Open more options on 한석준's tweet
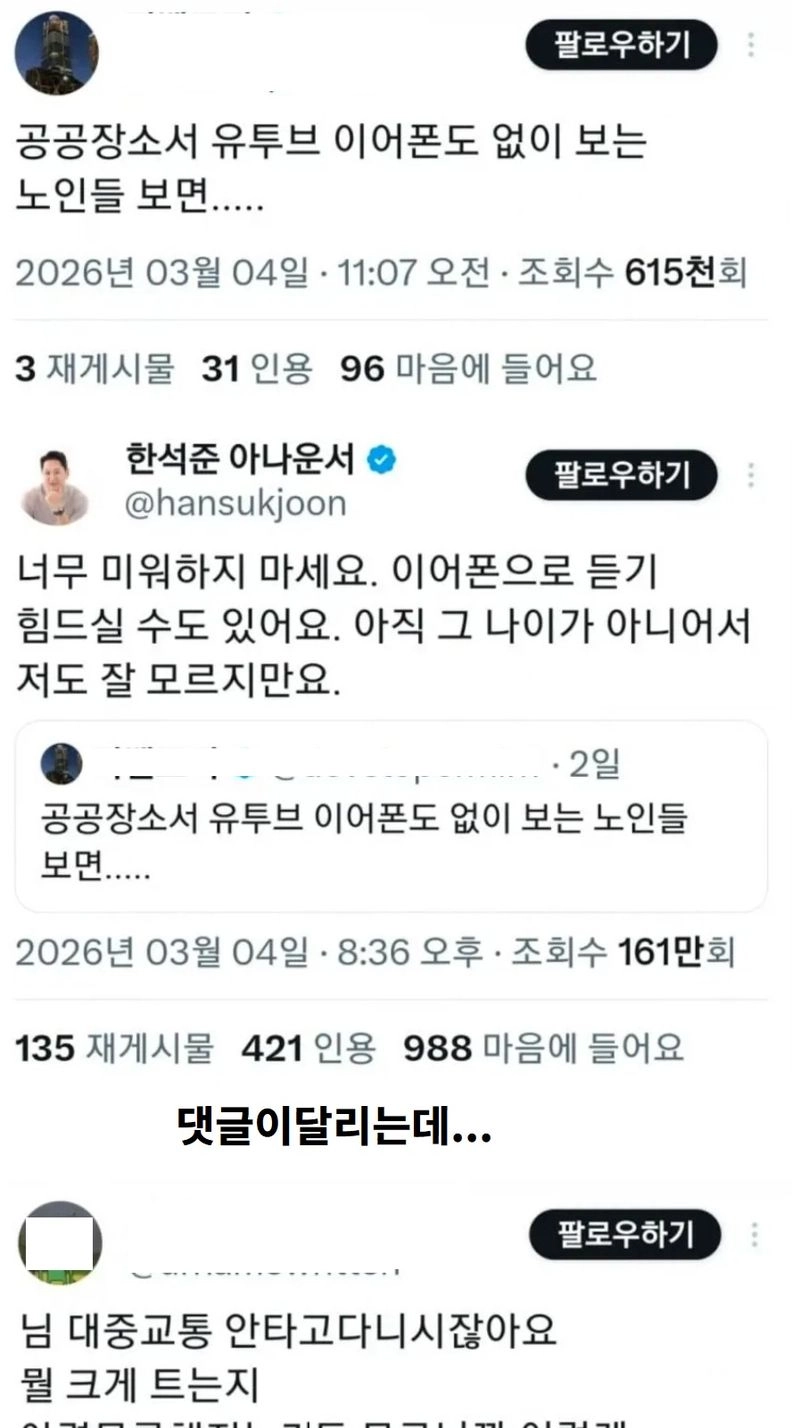Image resolution: width=800 pixels, height=1428 pixels. (x=752, y=475)
